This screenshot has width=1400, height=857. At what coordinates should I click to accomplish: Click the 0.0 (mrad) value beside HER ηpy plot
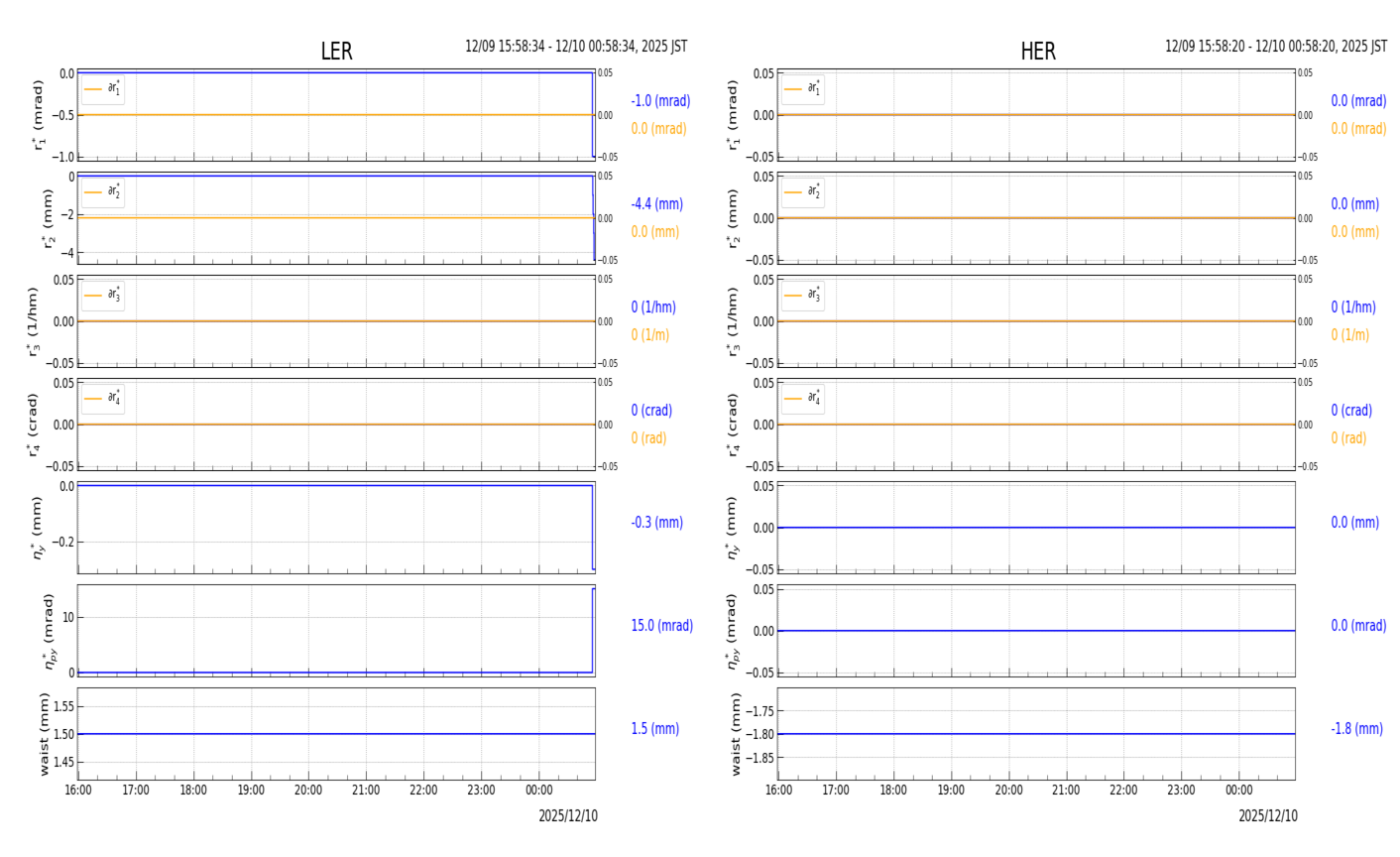(x=1358, y=626)
